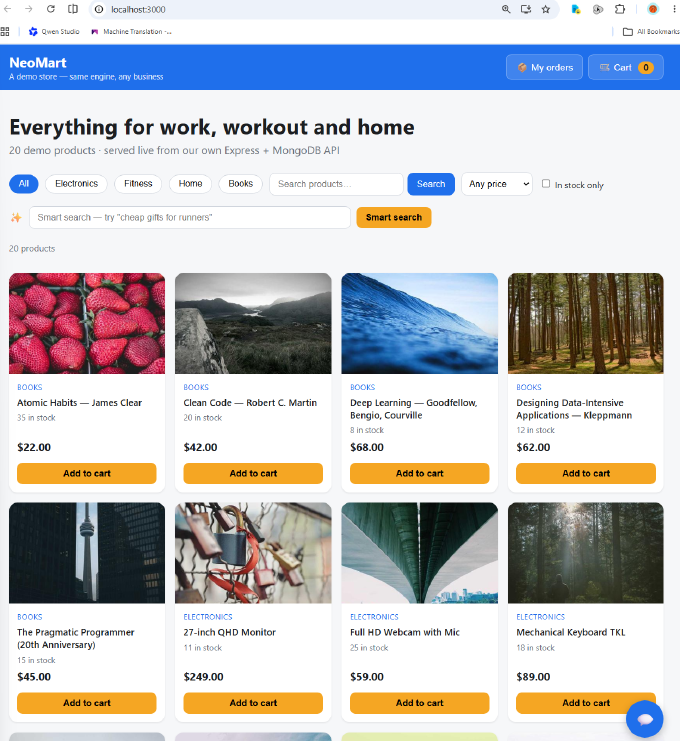Click the 20 products count text
This screenshot has height=741, width=680.
pyautogui.click(x=32, y=249)
